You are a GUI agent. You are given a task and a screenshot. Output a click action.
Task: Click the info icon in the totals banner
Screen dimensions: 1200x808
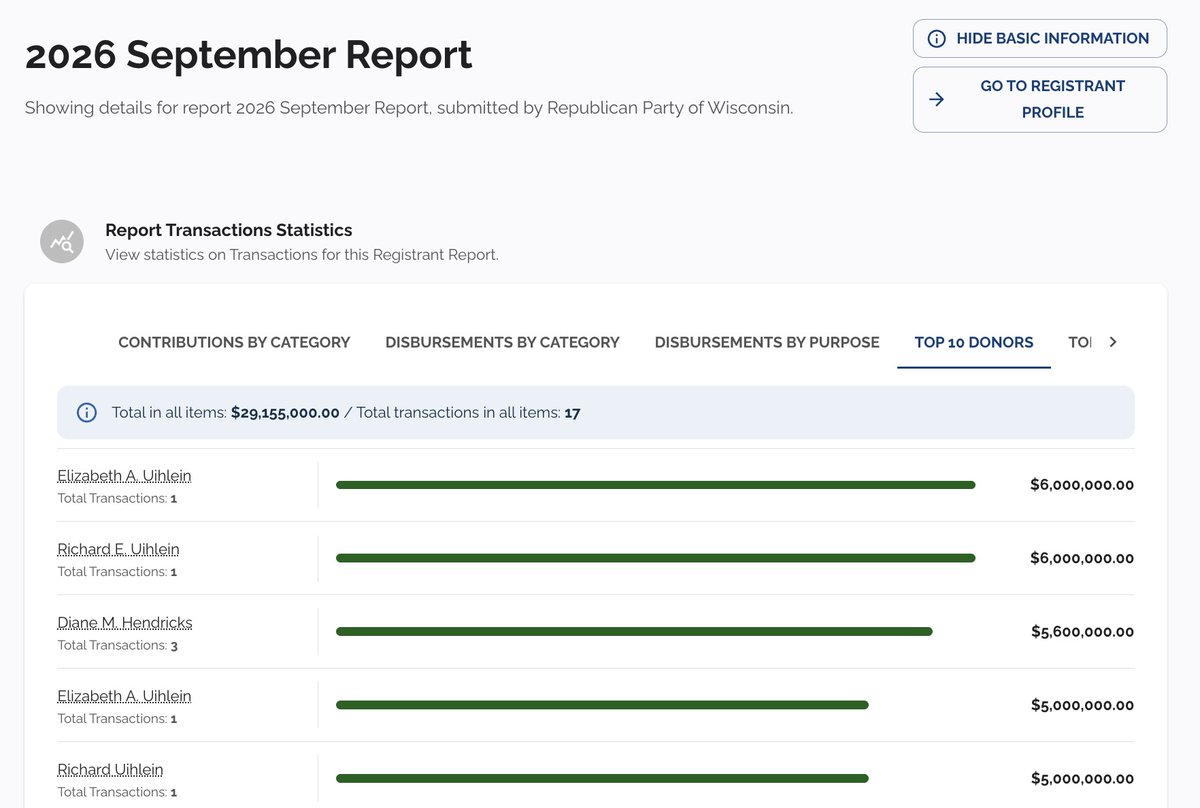pos(87,412)
